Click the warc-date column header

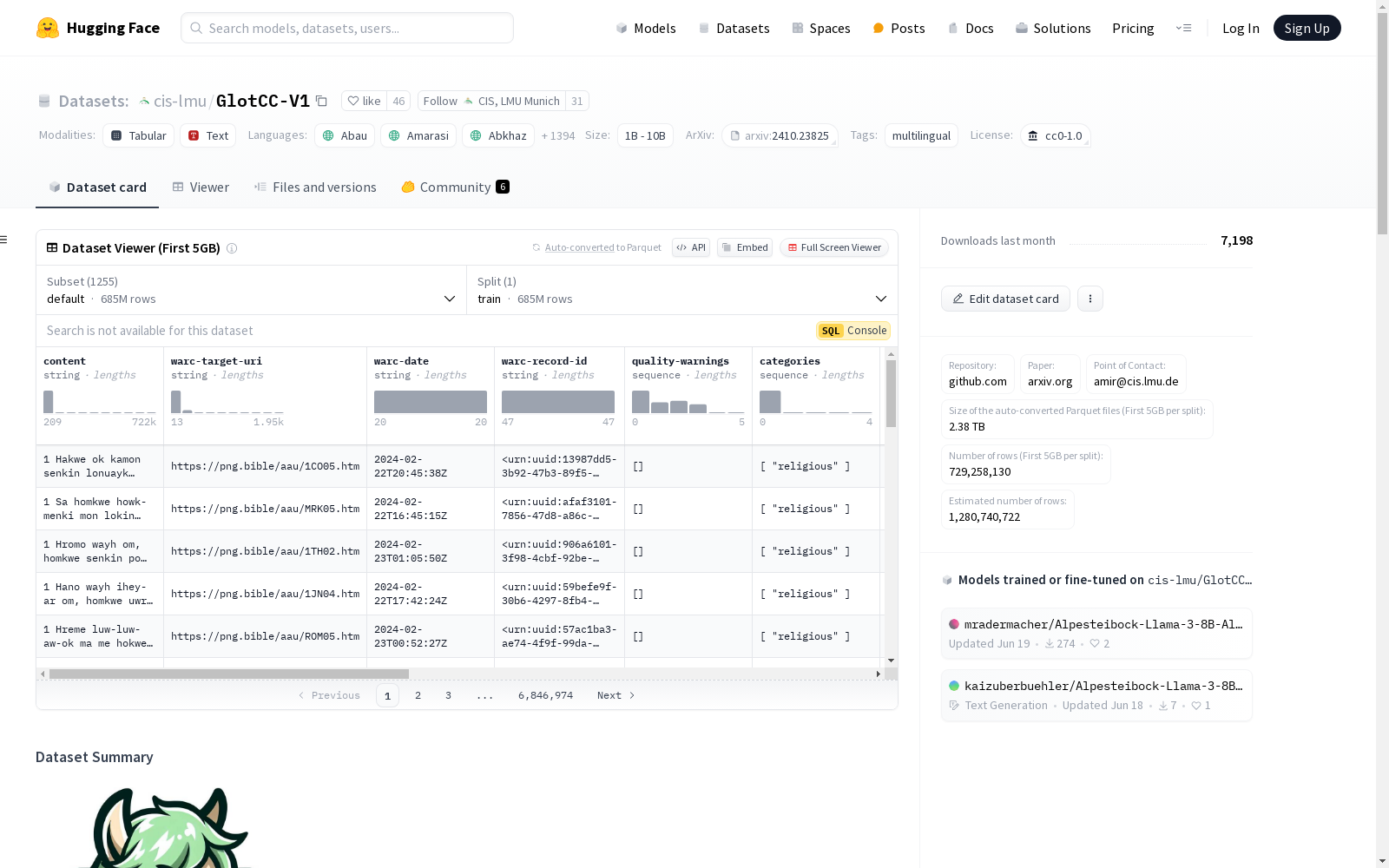pyautogui.click(x=401, y=361)
